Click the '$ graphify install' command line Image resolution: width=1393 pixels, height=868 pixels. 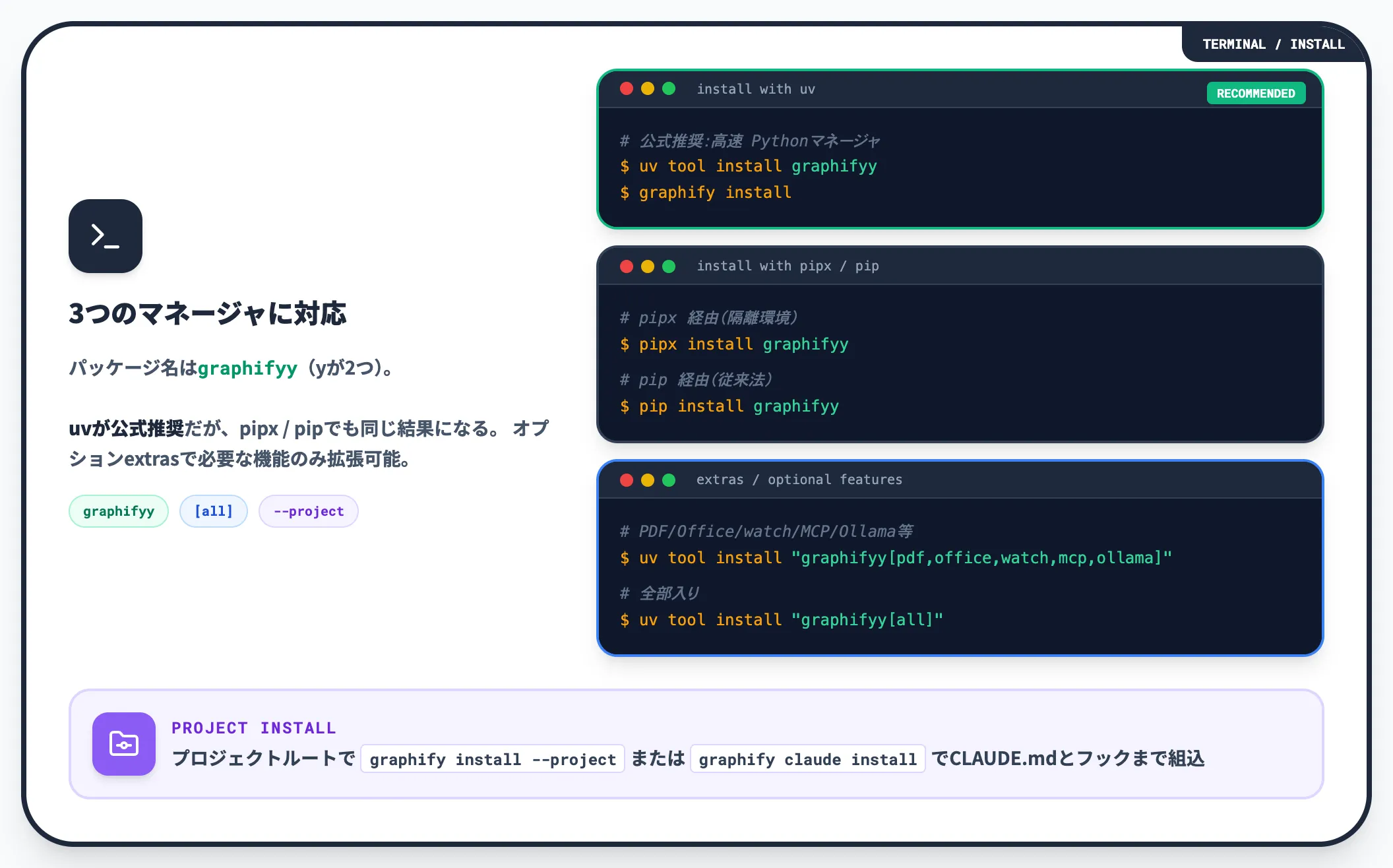click(706, 193)
